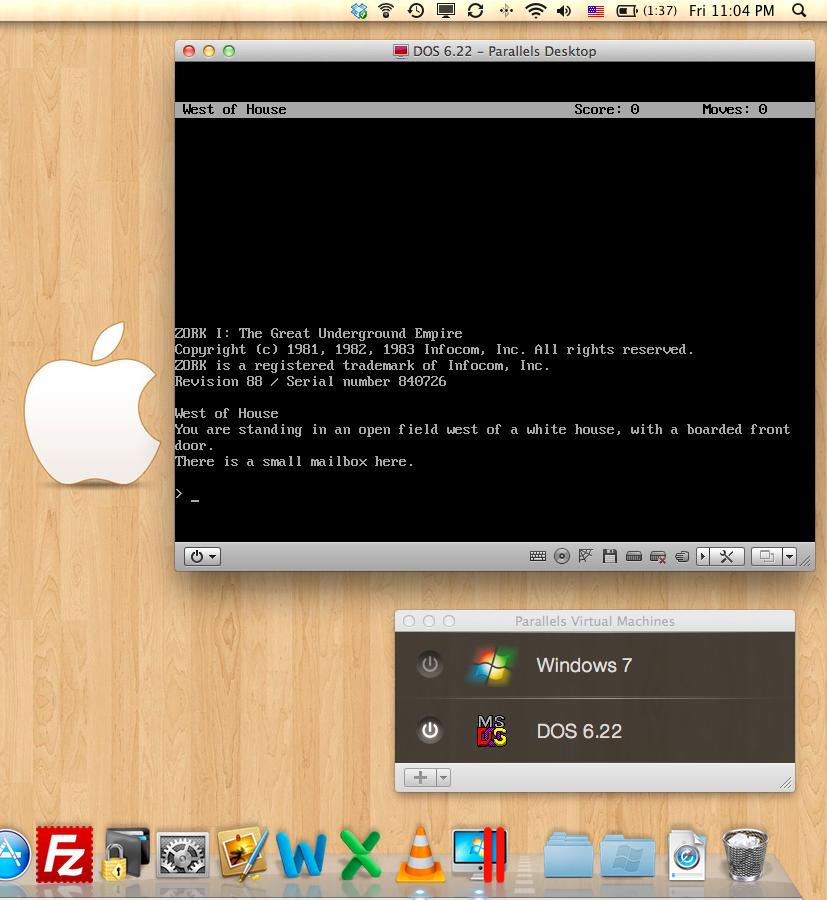Open the US flag input menu
This screenshot has height=900, width=827.
click(x=596, y=11)
